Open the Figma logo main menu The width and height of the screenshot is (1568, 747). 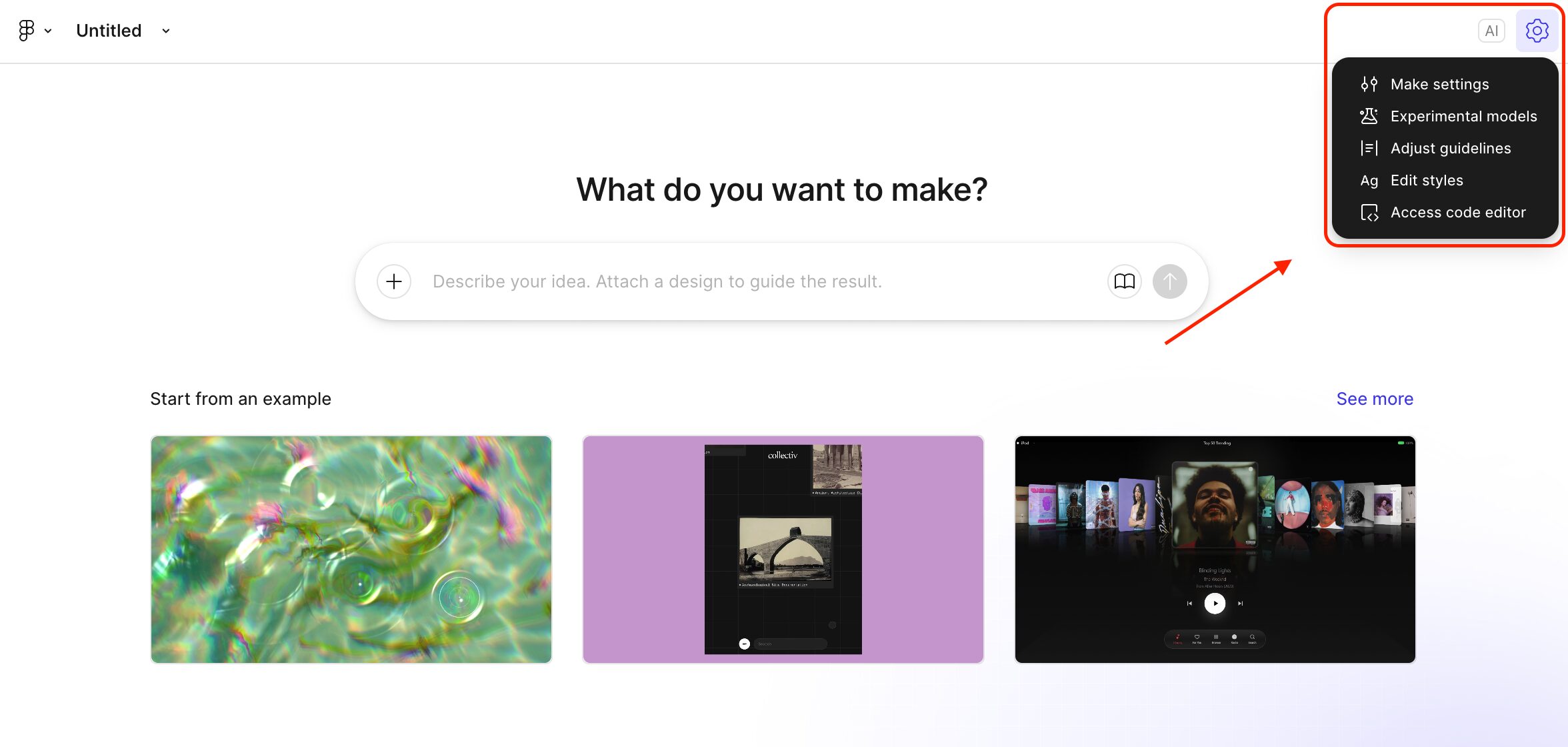click(27, 31)
